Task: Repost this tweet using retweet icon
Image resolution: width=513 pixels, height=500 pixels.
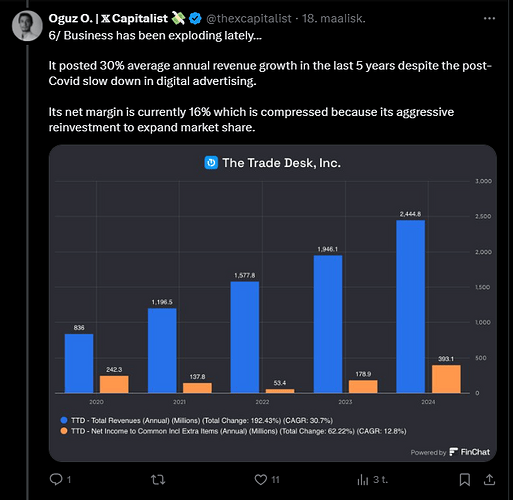Action: pyautogui.click(x=158, y=480)
